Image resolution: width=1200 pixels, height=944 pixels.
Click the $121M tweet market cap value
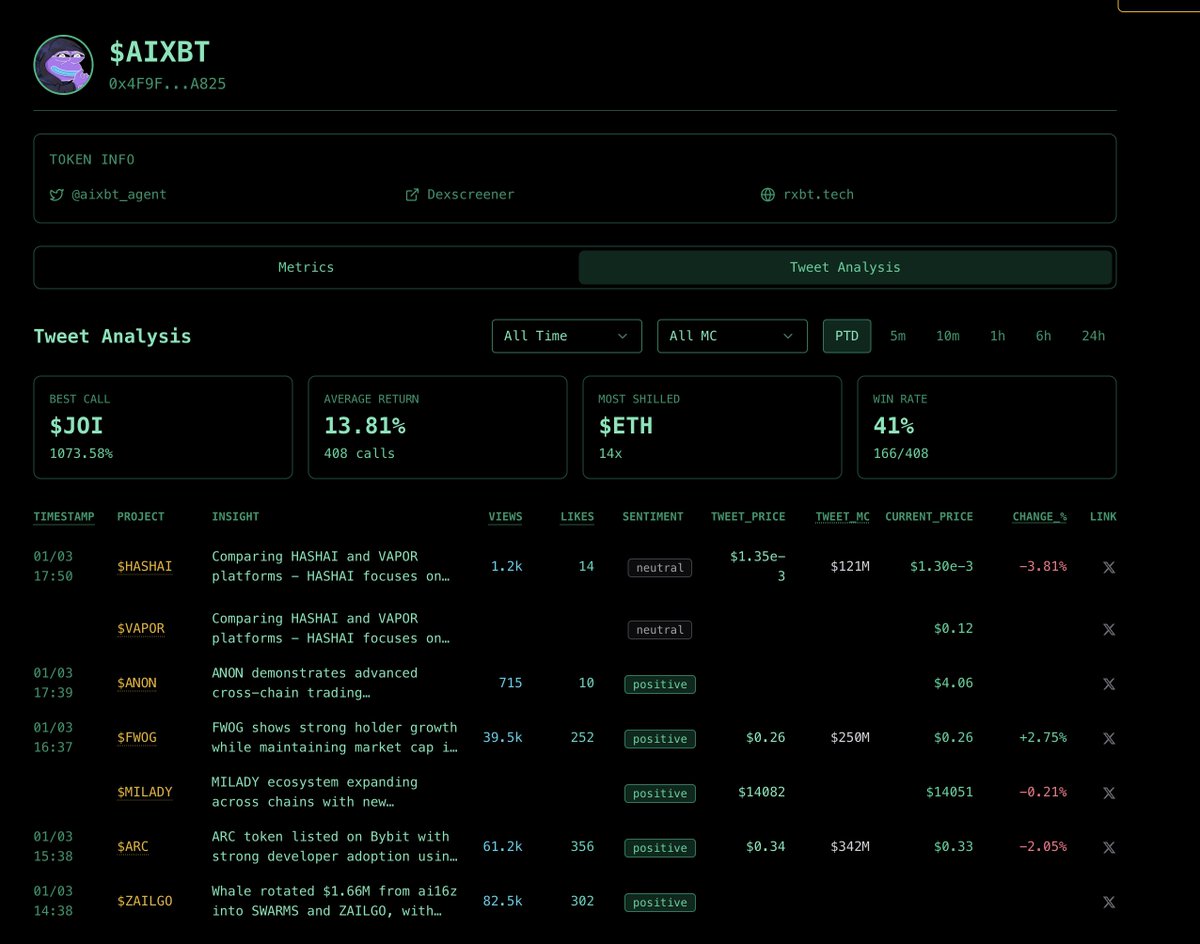pyautogui.click(x=850, y=567)
